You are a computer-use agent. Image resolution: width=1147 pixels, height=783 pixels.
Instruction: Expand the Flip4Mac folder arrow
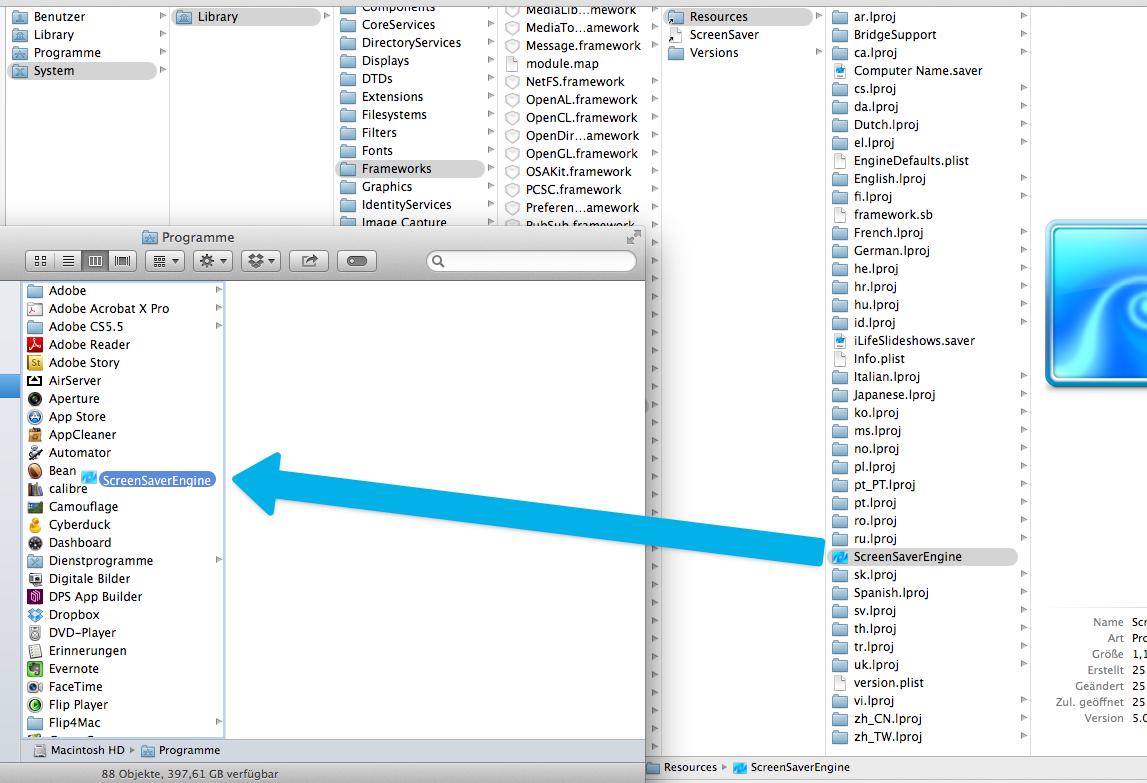pos(218,722)
